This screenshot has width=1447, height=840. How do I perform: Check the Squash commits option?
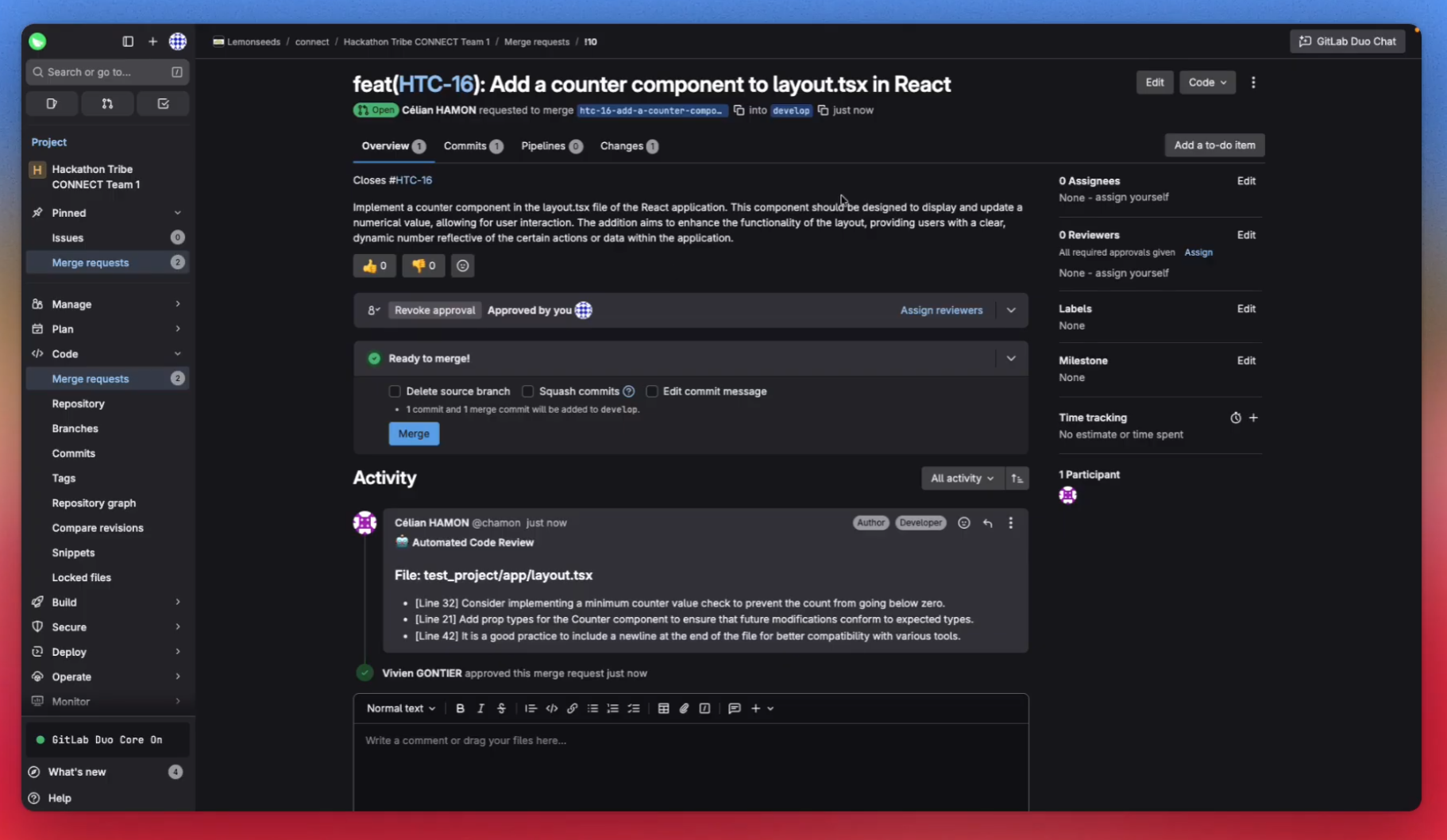527,391
